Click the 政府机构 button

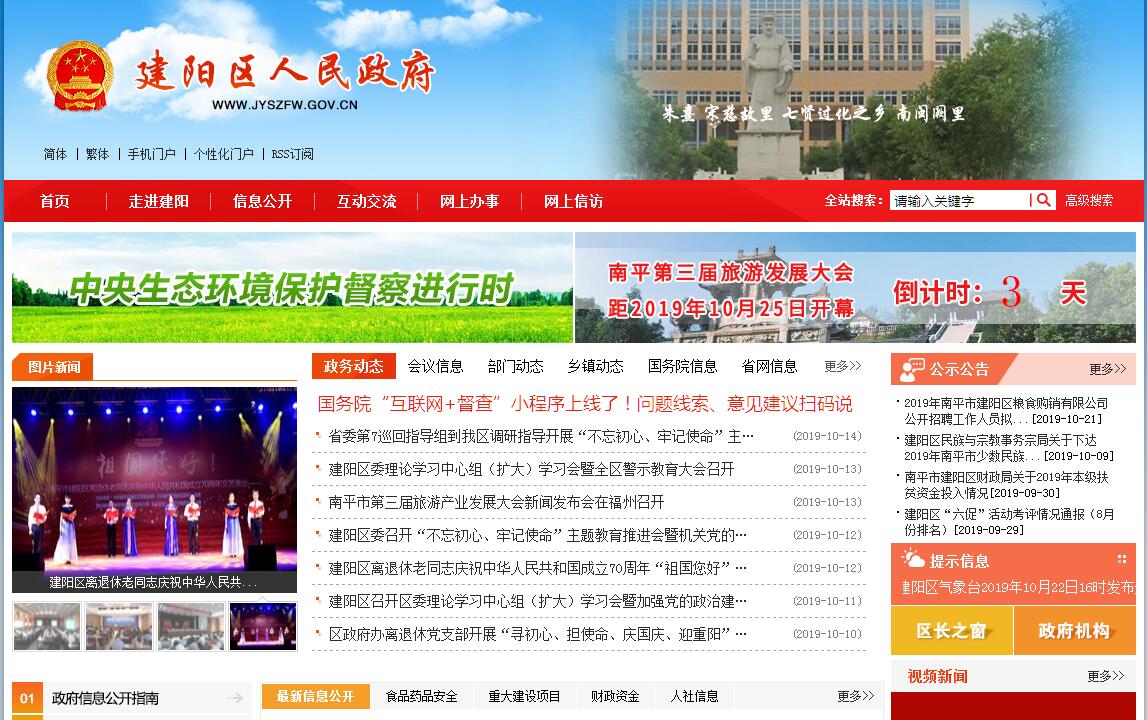[x=1074, y=630]
